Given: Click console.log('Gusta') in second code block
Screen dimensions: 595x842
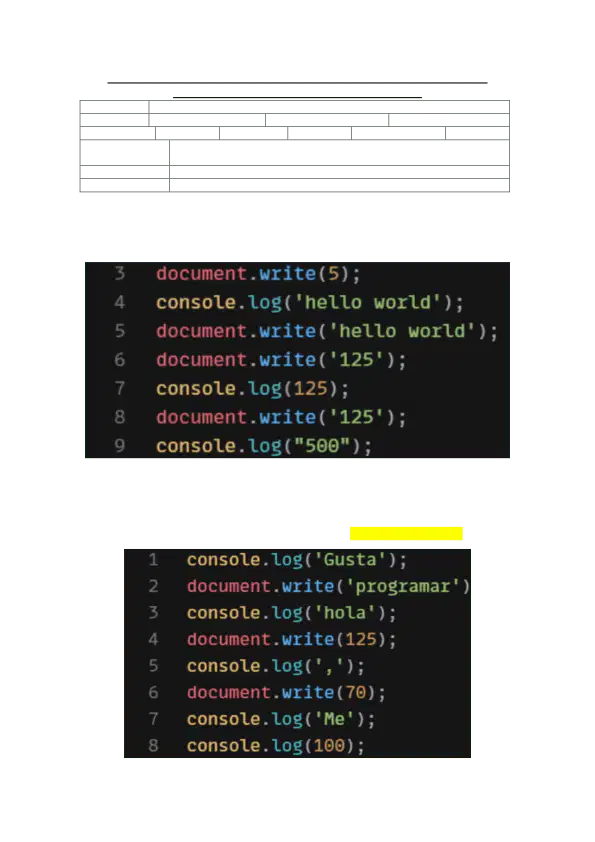Looking at the screenshot, I should 296,560.
